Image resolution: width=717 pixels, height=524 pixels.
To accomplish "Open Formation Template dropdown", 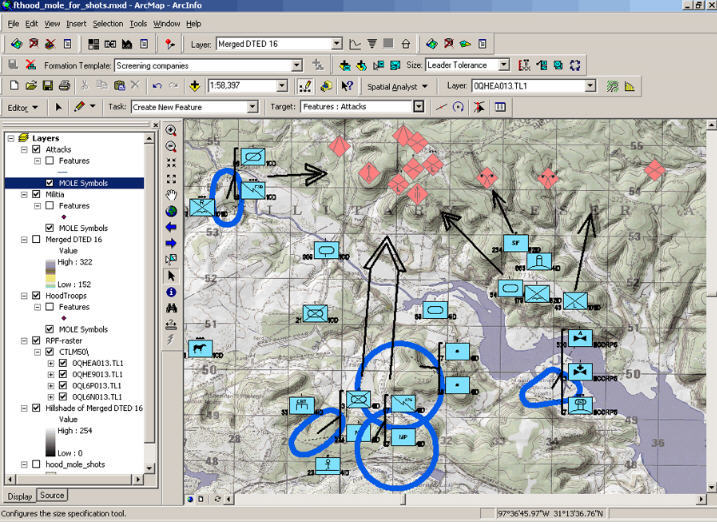I will click(x=297, y=65).
